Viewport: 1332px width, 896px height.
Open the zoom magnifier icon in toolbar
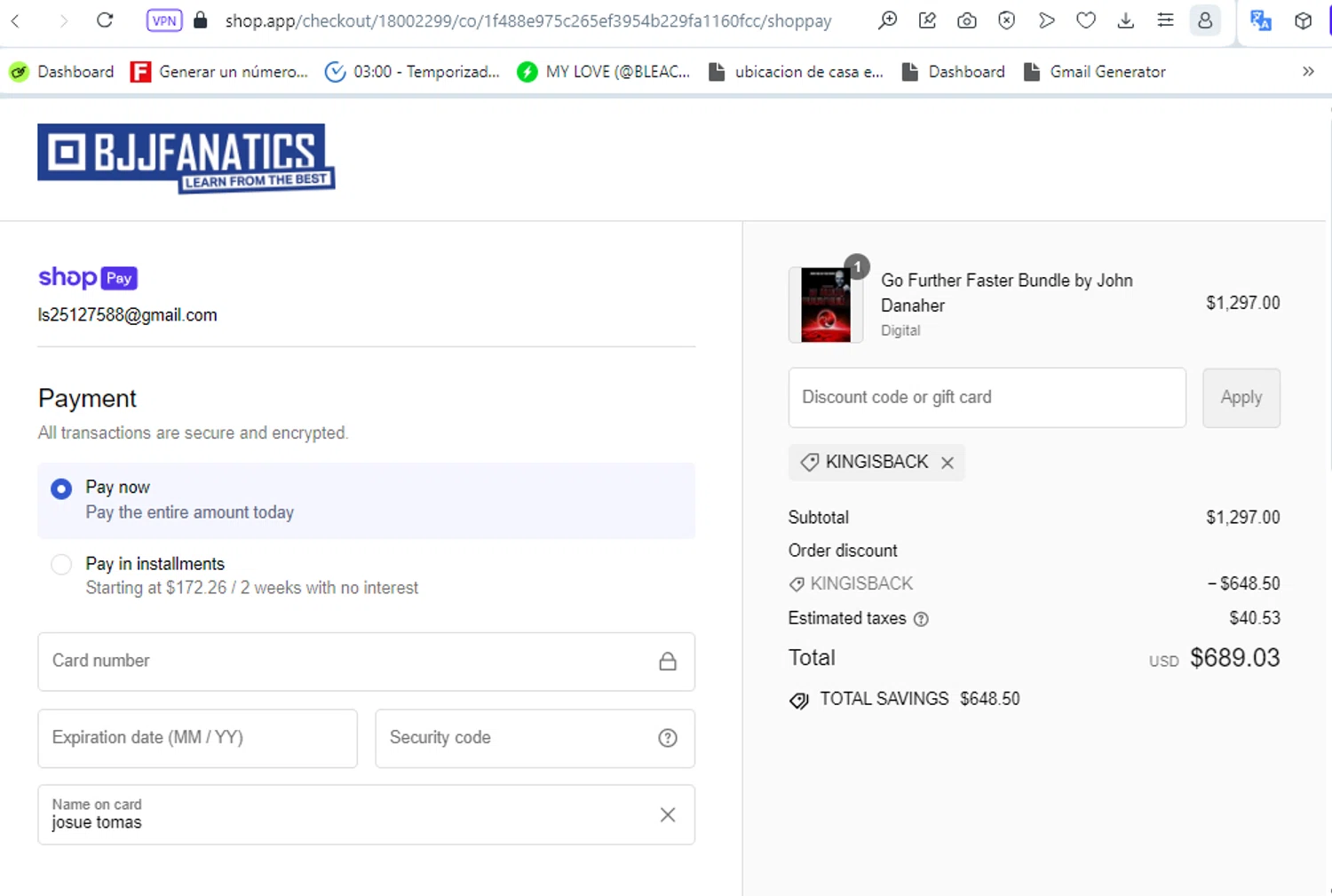[x=887, y=20]
